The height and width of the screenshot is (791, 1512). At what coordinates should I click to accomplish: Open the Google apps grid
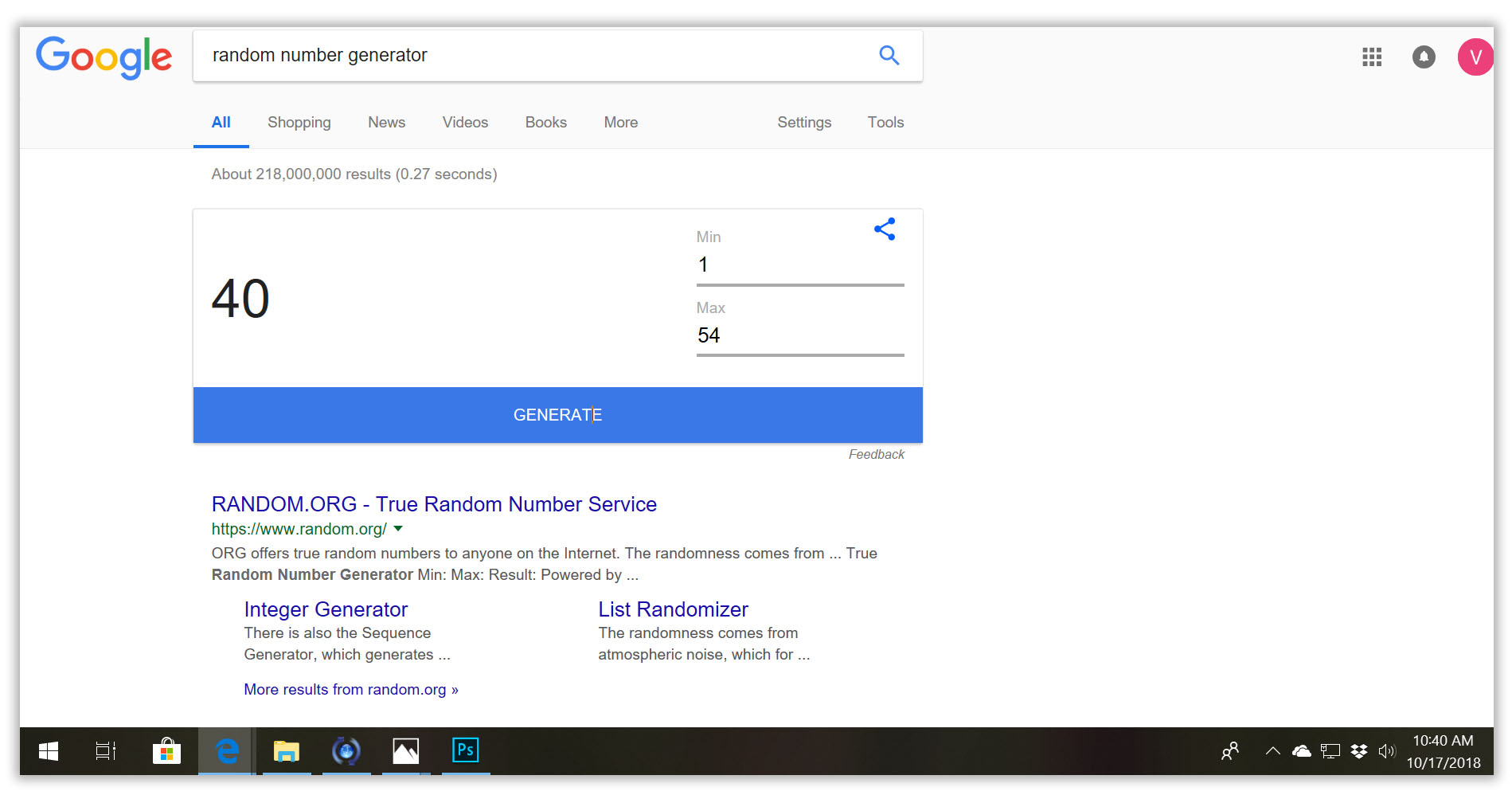tap(1371, 57)
